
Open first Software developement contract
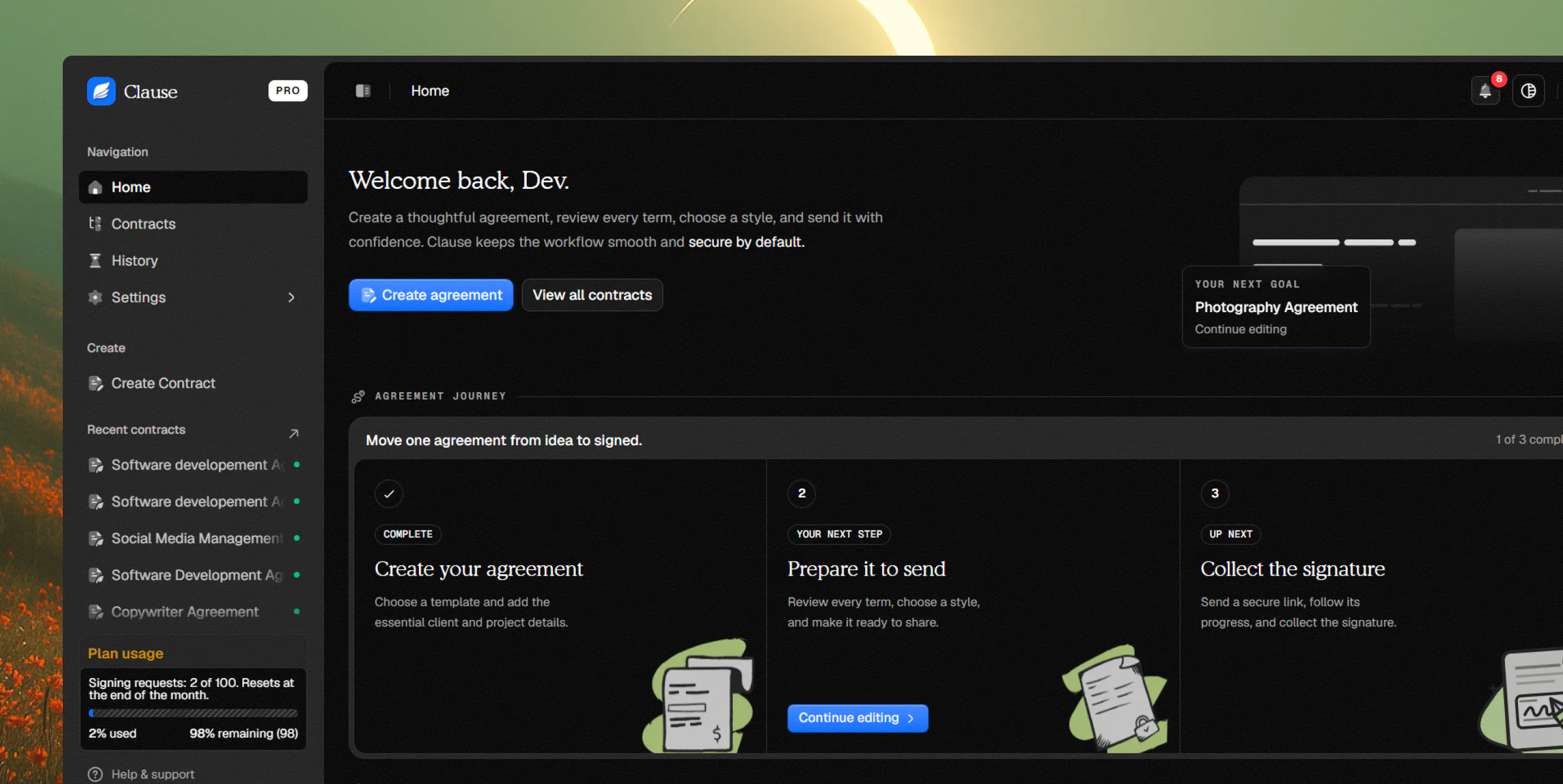193,465
